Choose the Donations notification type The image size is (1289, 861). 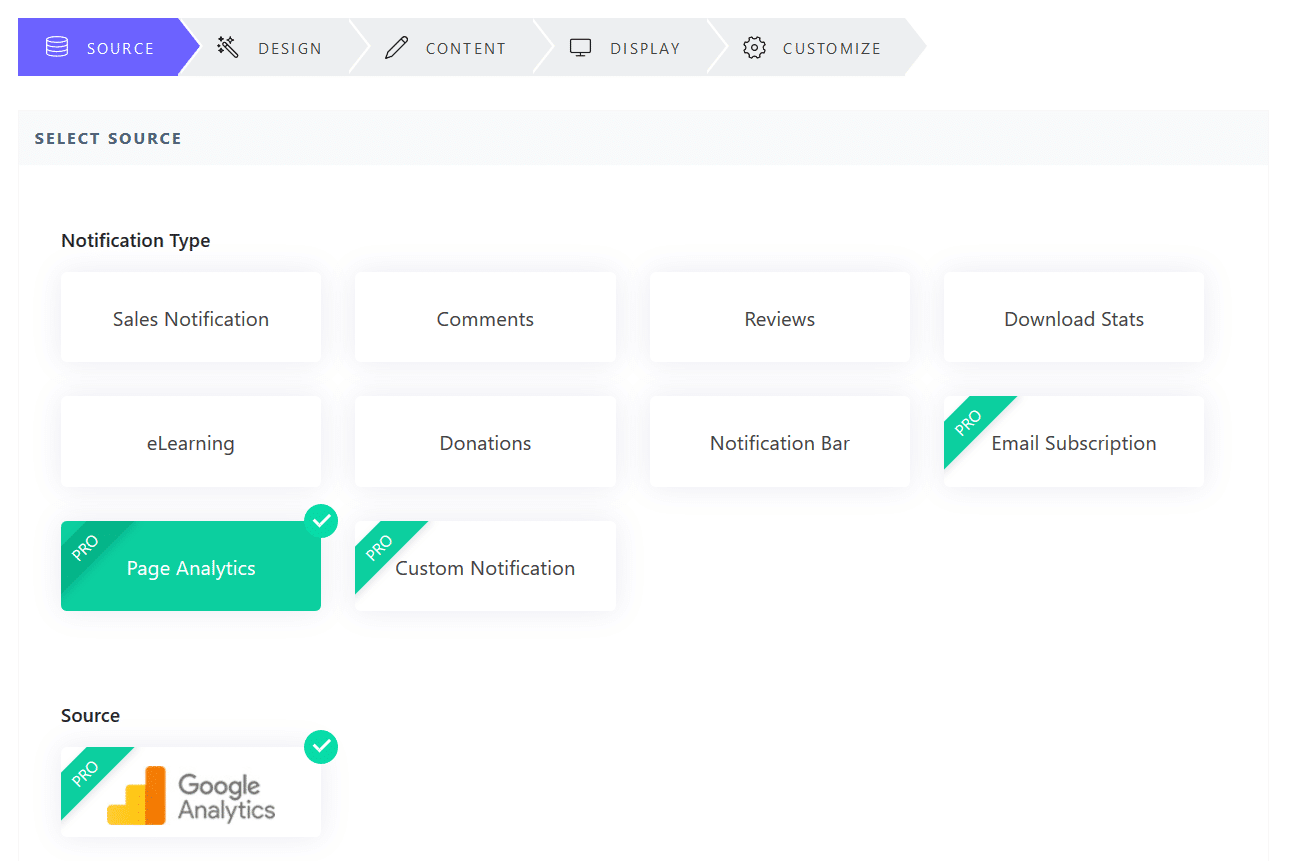pos(485,441)
